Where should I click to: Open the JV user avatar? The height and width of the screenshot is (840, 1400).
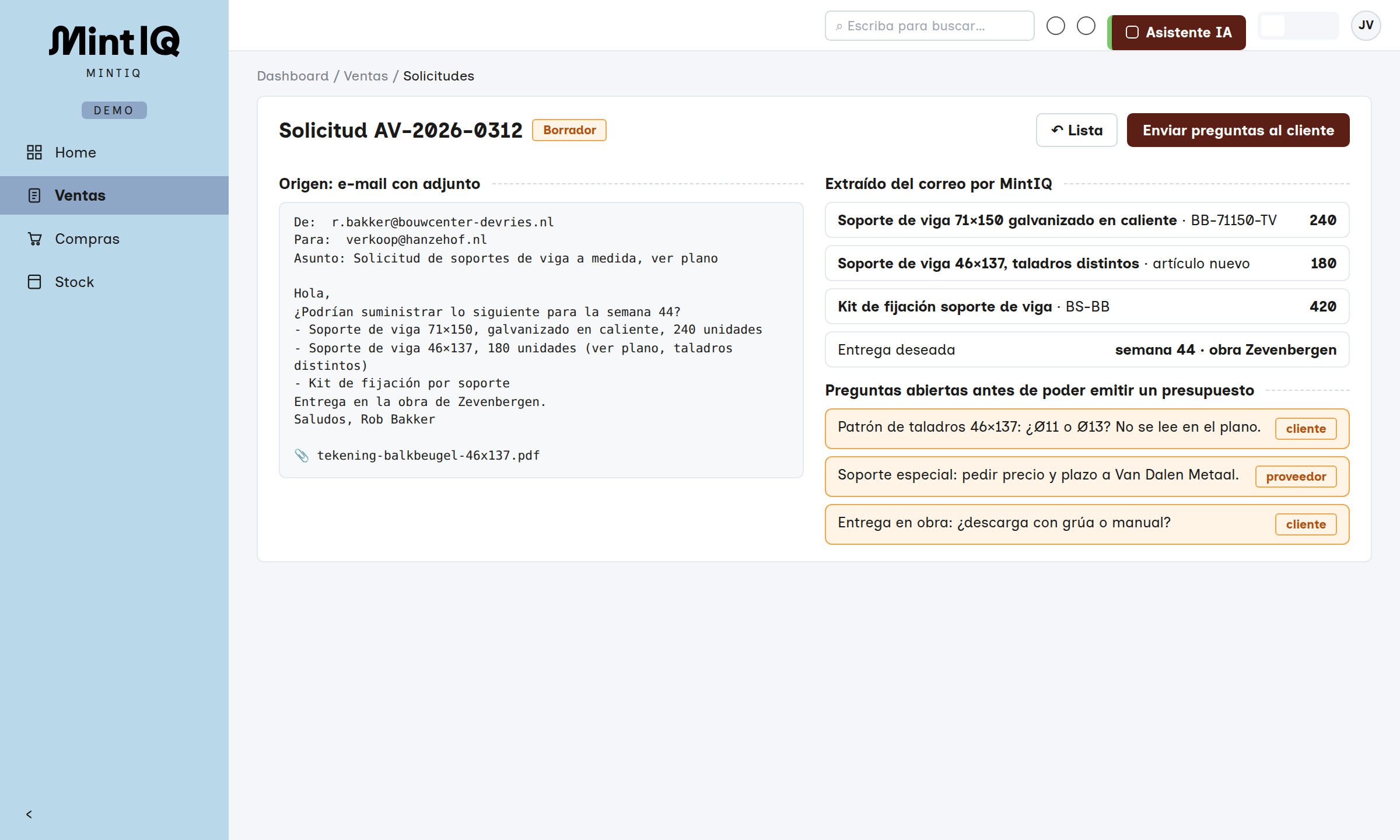1366,26
